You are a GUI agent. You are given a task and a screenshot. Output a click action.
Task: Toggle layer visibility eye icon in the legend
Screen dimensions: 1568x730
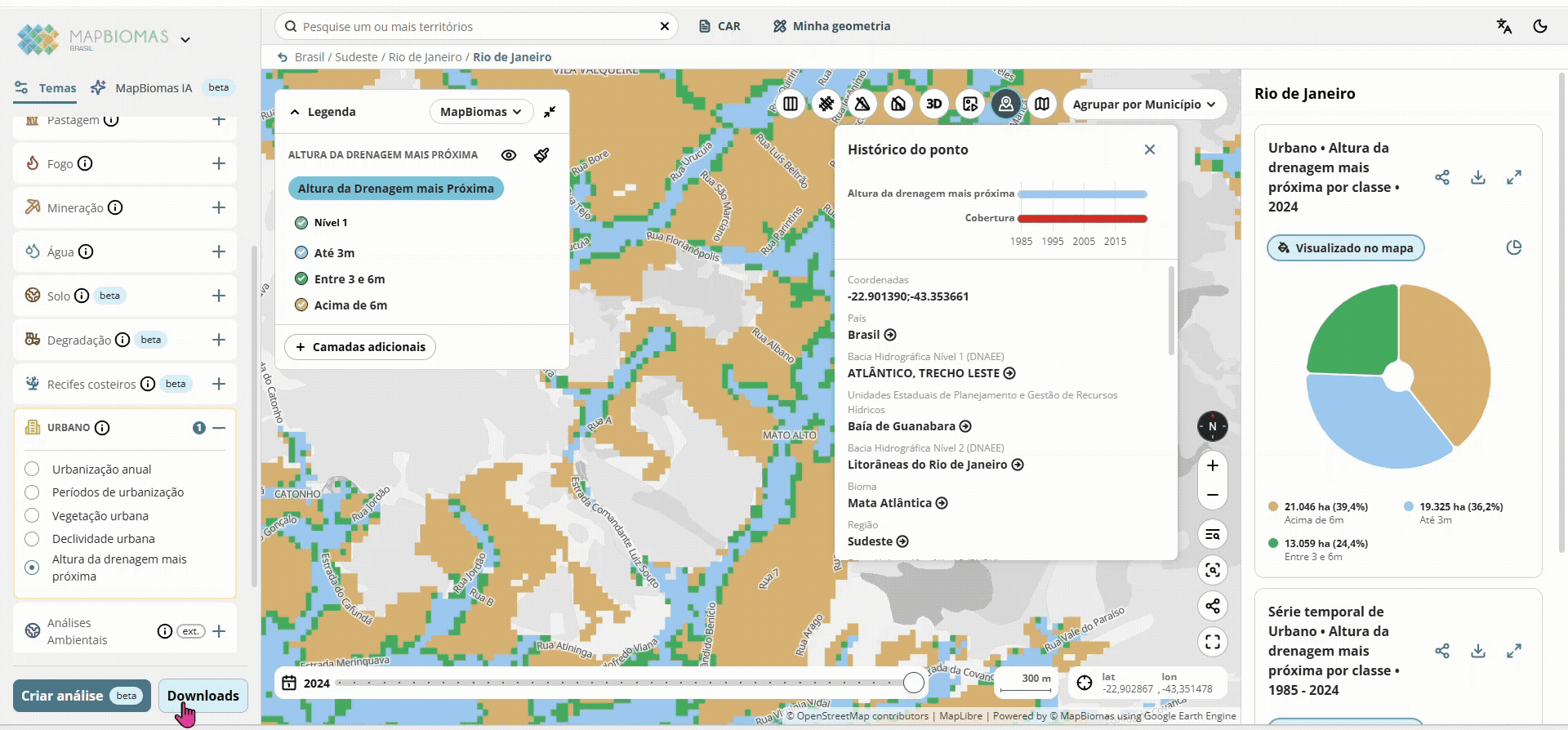point(509,155)
